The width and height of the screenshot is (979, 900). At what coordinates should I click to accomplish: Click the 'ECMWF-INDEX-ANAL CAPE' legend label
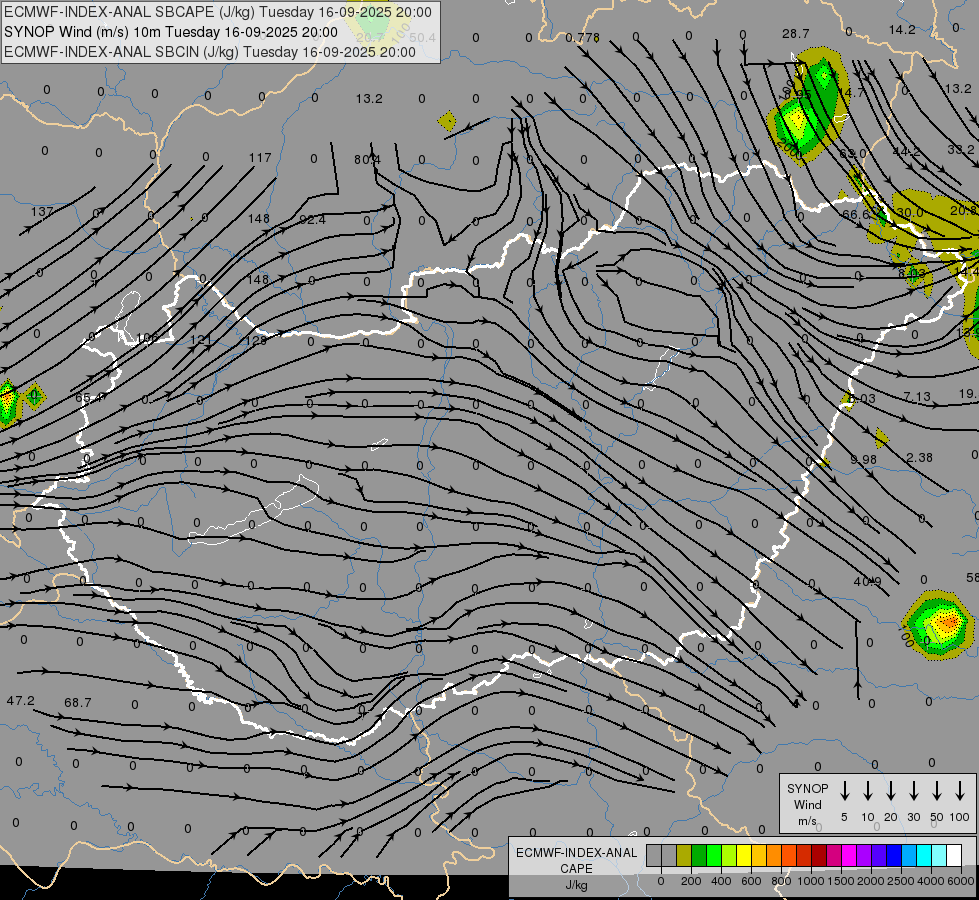click(576, 860)
